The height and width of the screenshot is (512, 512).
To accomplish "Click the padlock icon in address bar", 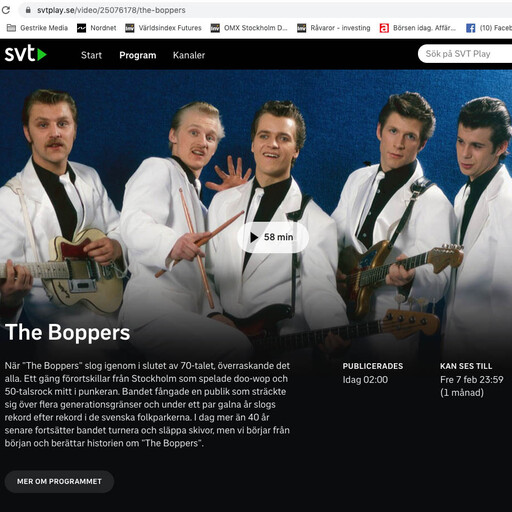I will tap(28, 10).
